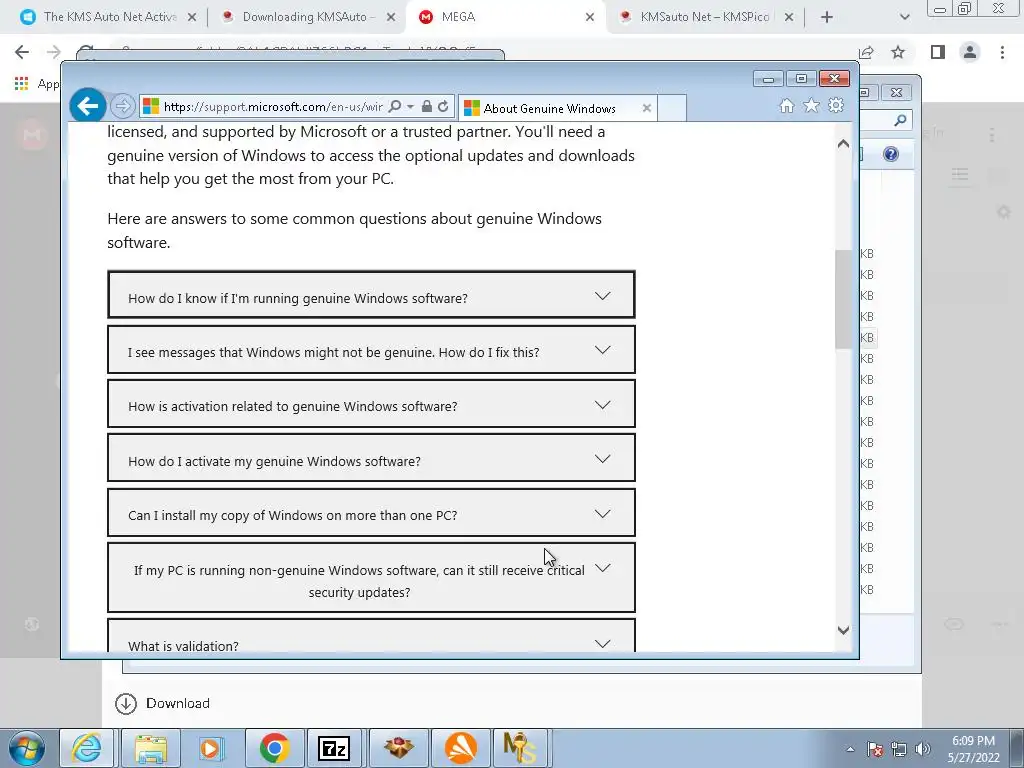Screen dimensions: 1024x768
Task: Click the search magnifier in IE address bar
Action: (394, 106)
